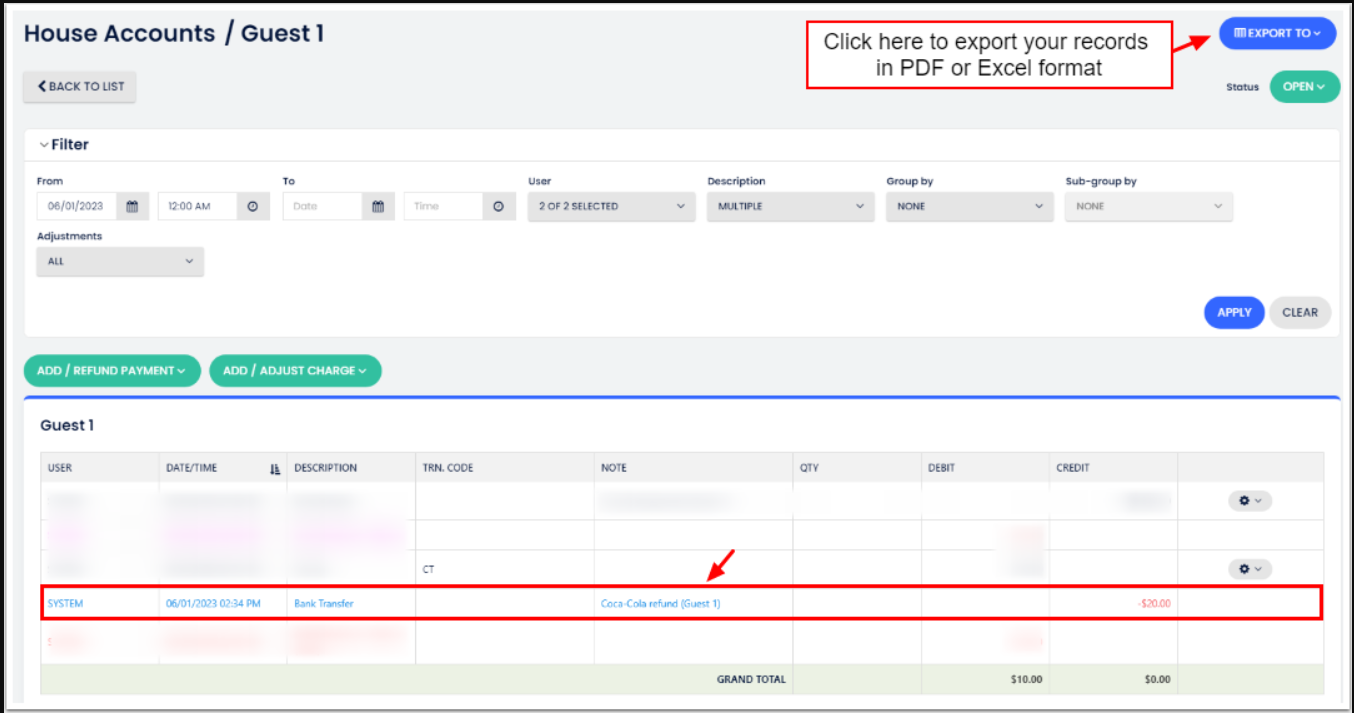This screenshot has width=1354, height=713.
Task: Open the Export To menu
Action: (1277, 33)
